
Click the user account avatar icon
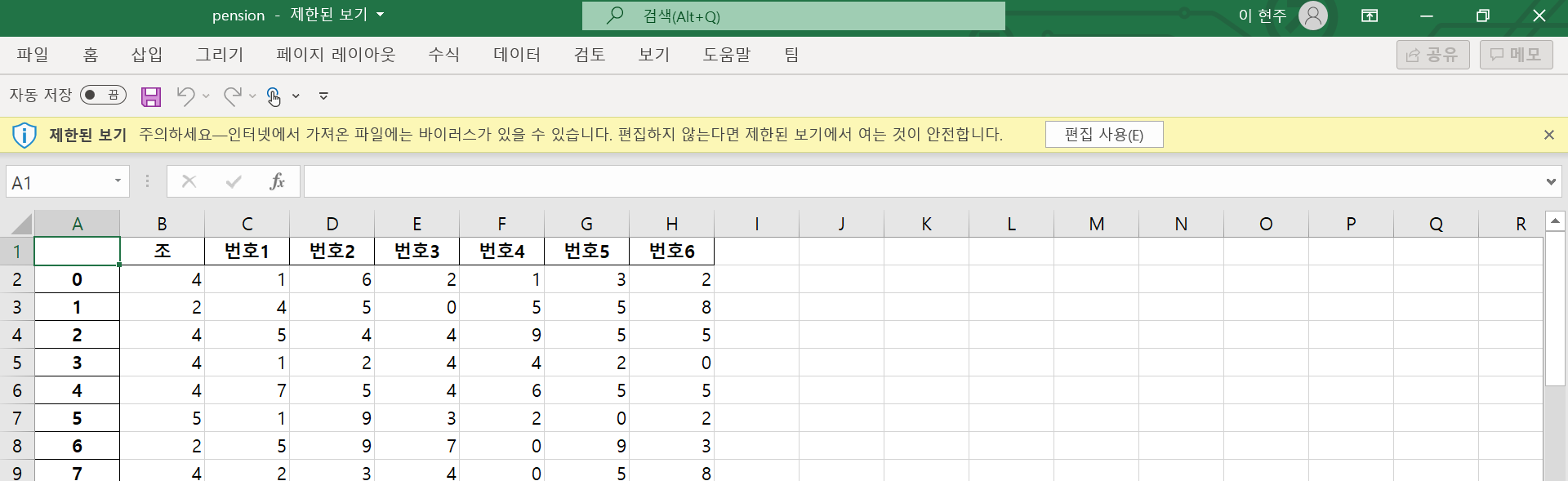coord(1313,16)
